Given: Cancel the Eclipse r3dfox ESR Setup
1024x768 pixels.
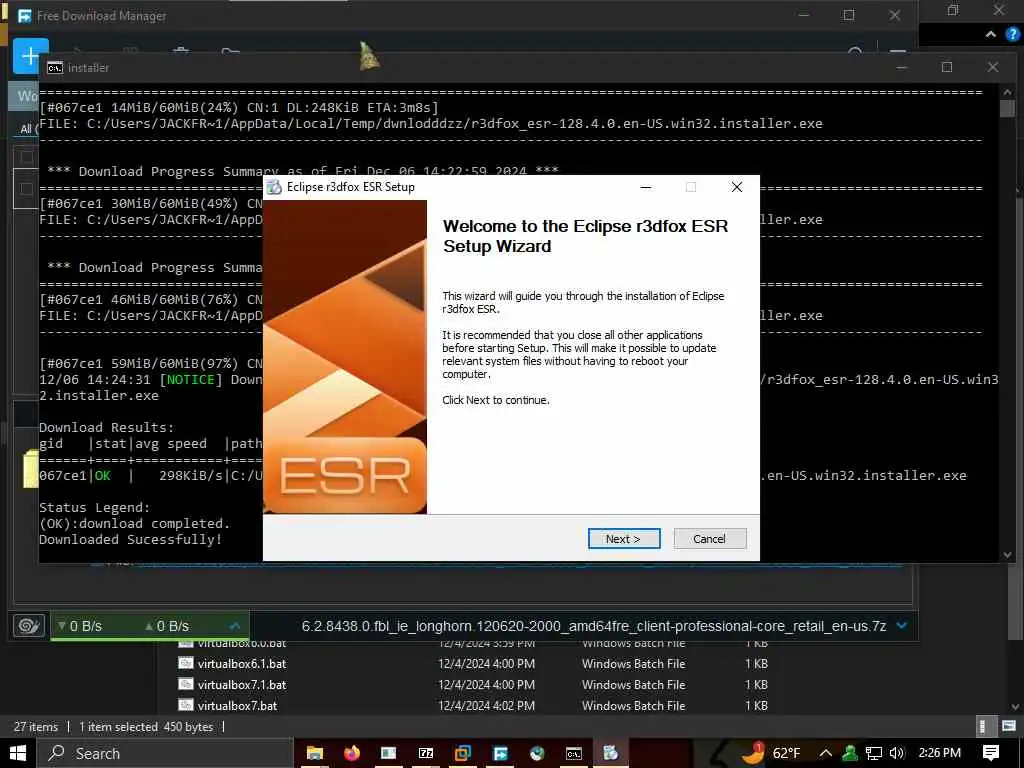Looking at the screenshot, I should coord(709,539).
